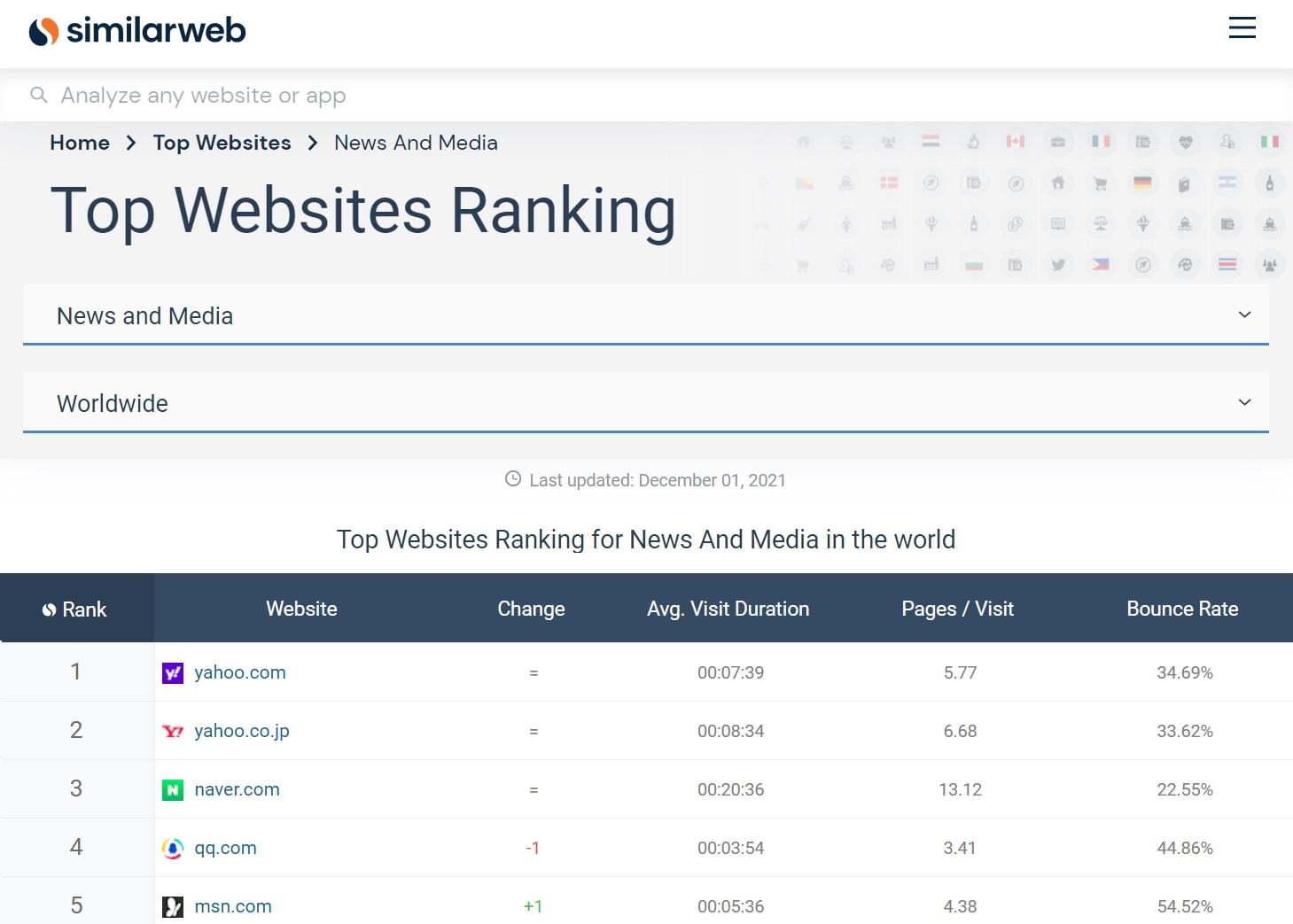Viewport: 1293px width, 924px height.
Task: Click the yahoo.co.jp favicon
Action: point(173,732)
